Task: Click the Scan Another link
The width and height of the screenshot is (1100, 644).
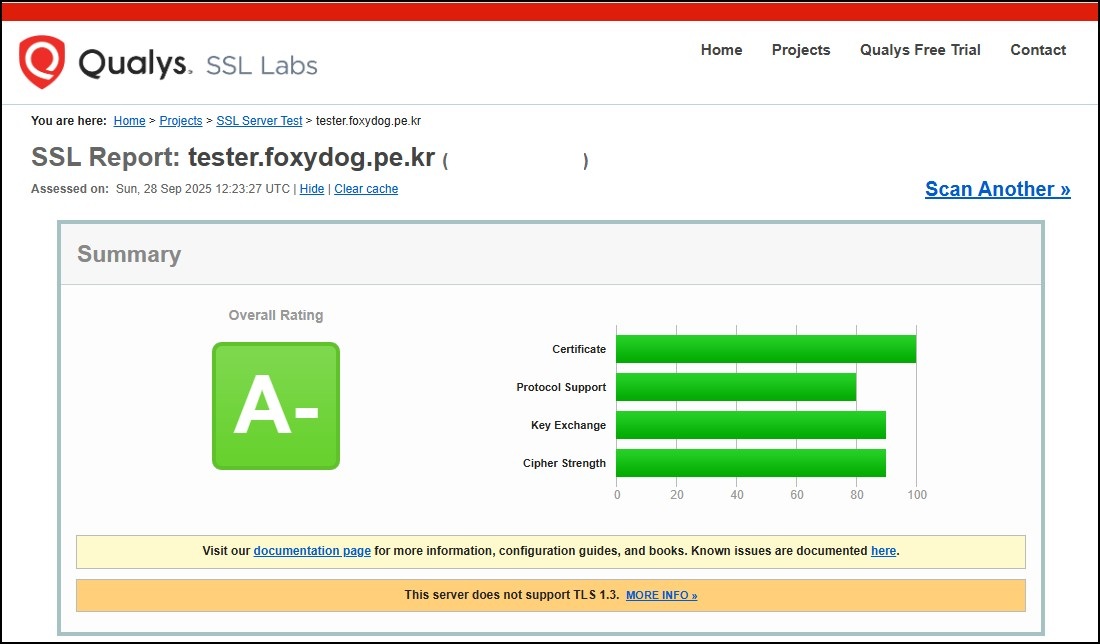Action: pyautogui.click(x=997, y=189)
